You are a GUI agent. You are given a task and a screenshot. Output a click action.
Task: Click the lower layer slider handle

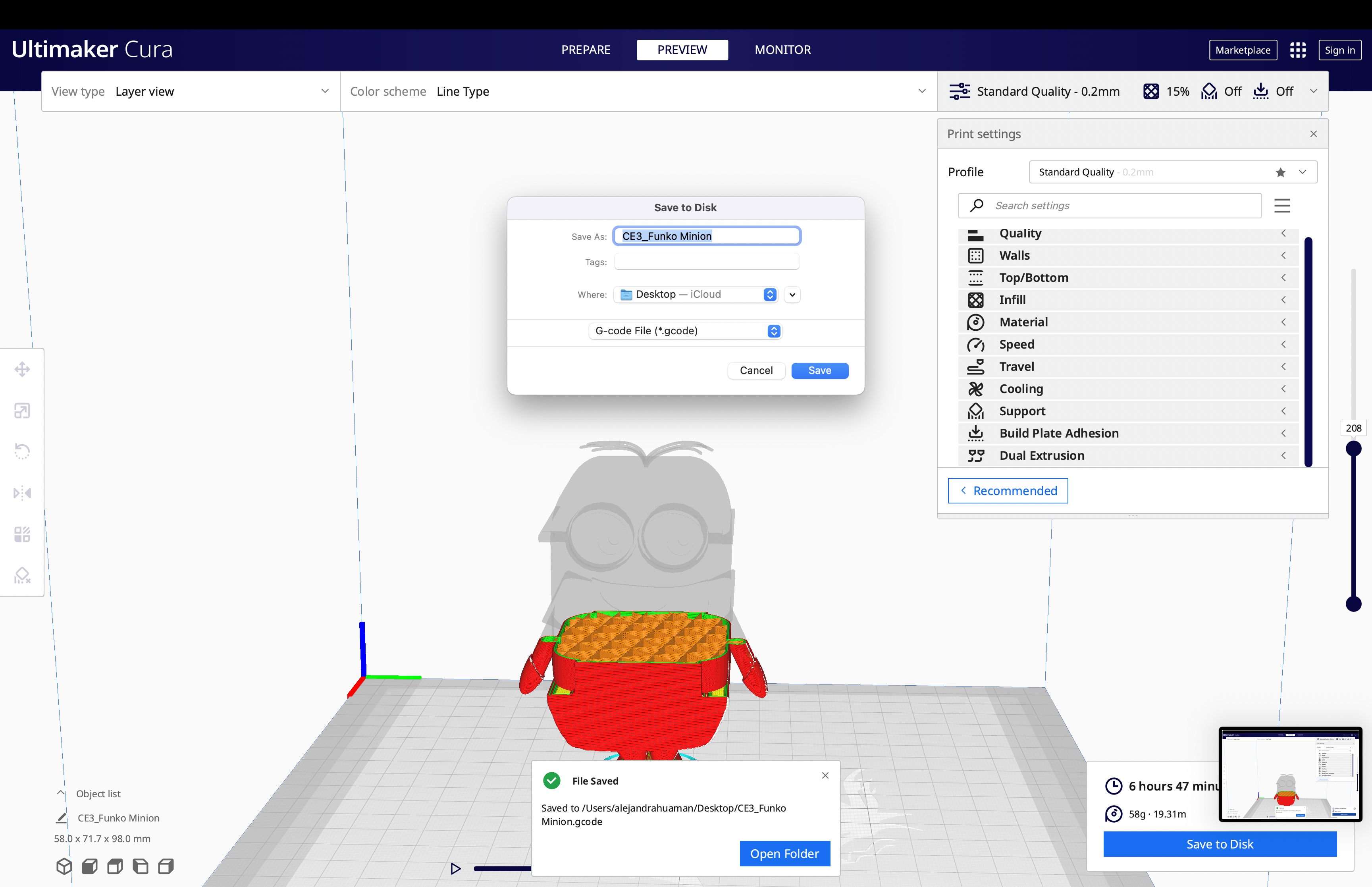(x=1354, y=604)
